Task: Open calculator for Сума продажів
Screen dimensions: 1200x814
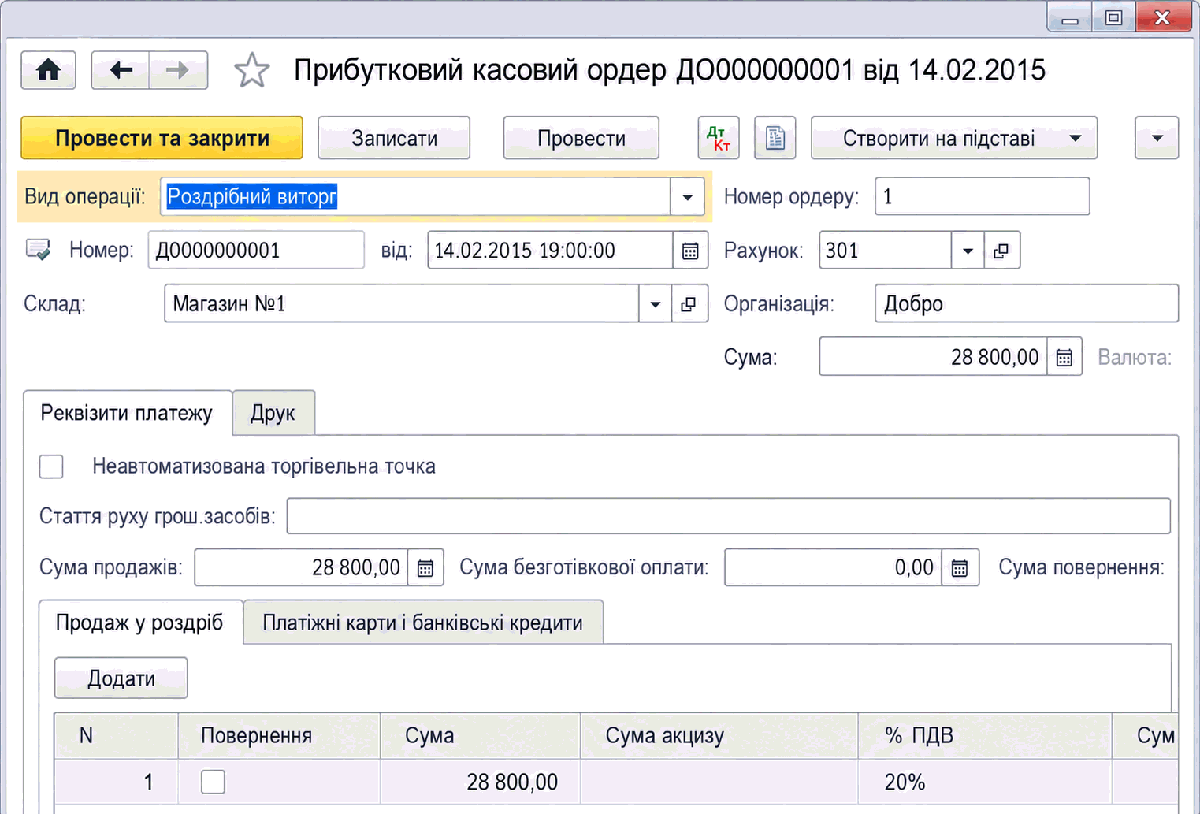Action: coord(425,568)
